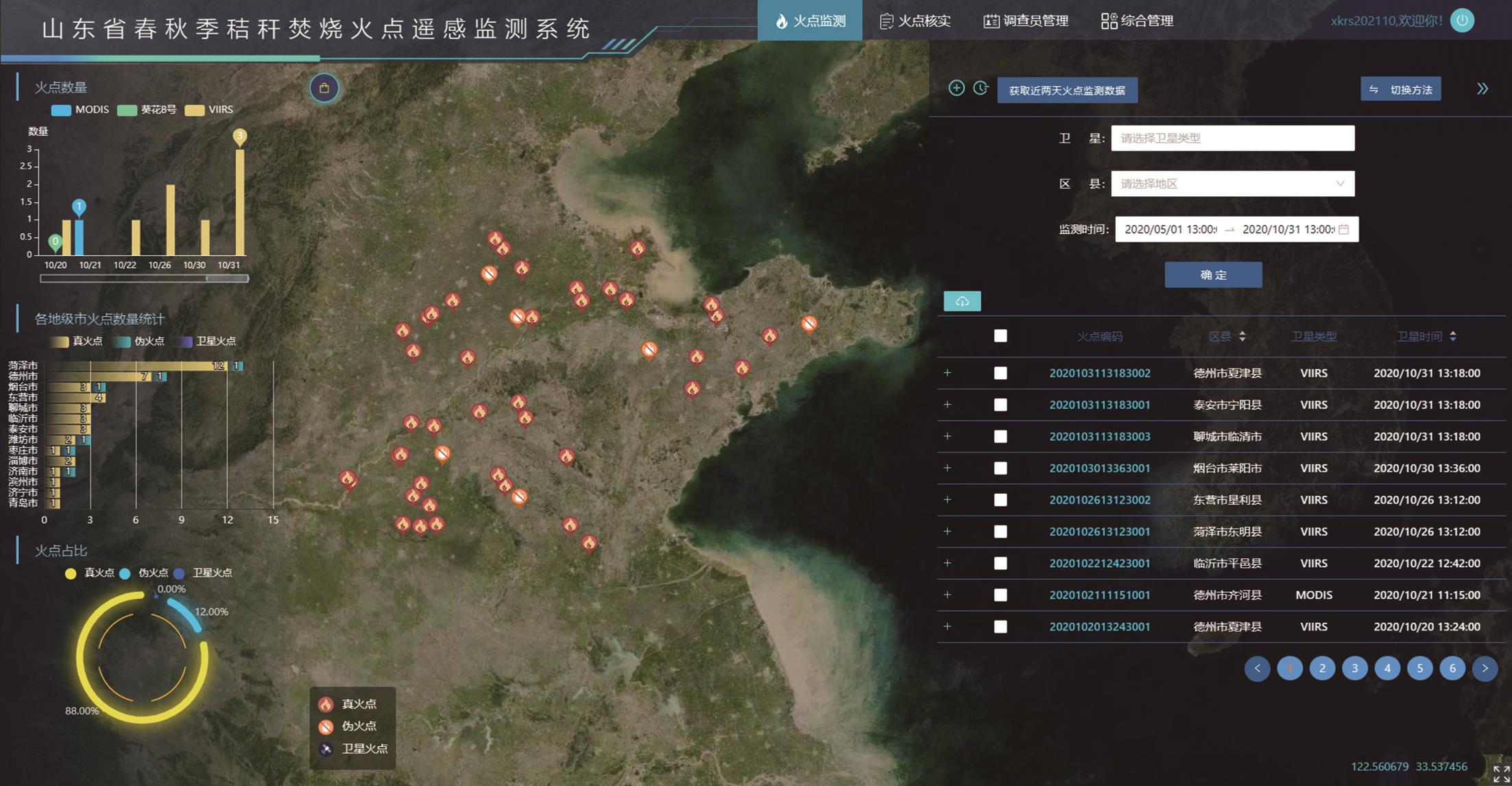This screenshot has height=786, width=1512.
Task: Toggle the select-all checkbox in table header
Action: (x=1000, y=336)
